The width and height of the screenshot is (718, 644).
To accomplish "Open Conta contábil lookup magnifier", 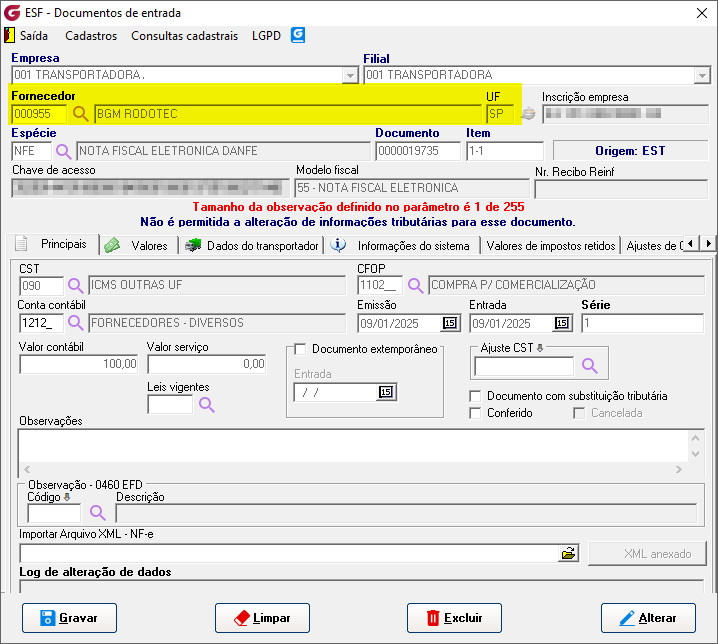I will pyautogui.click(x=76, y=323).
